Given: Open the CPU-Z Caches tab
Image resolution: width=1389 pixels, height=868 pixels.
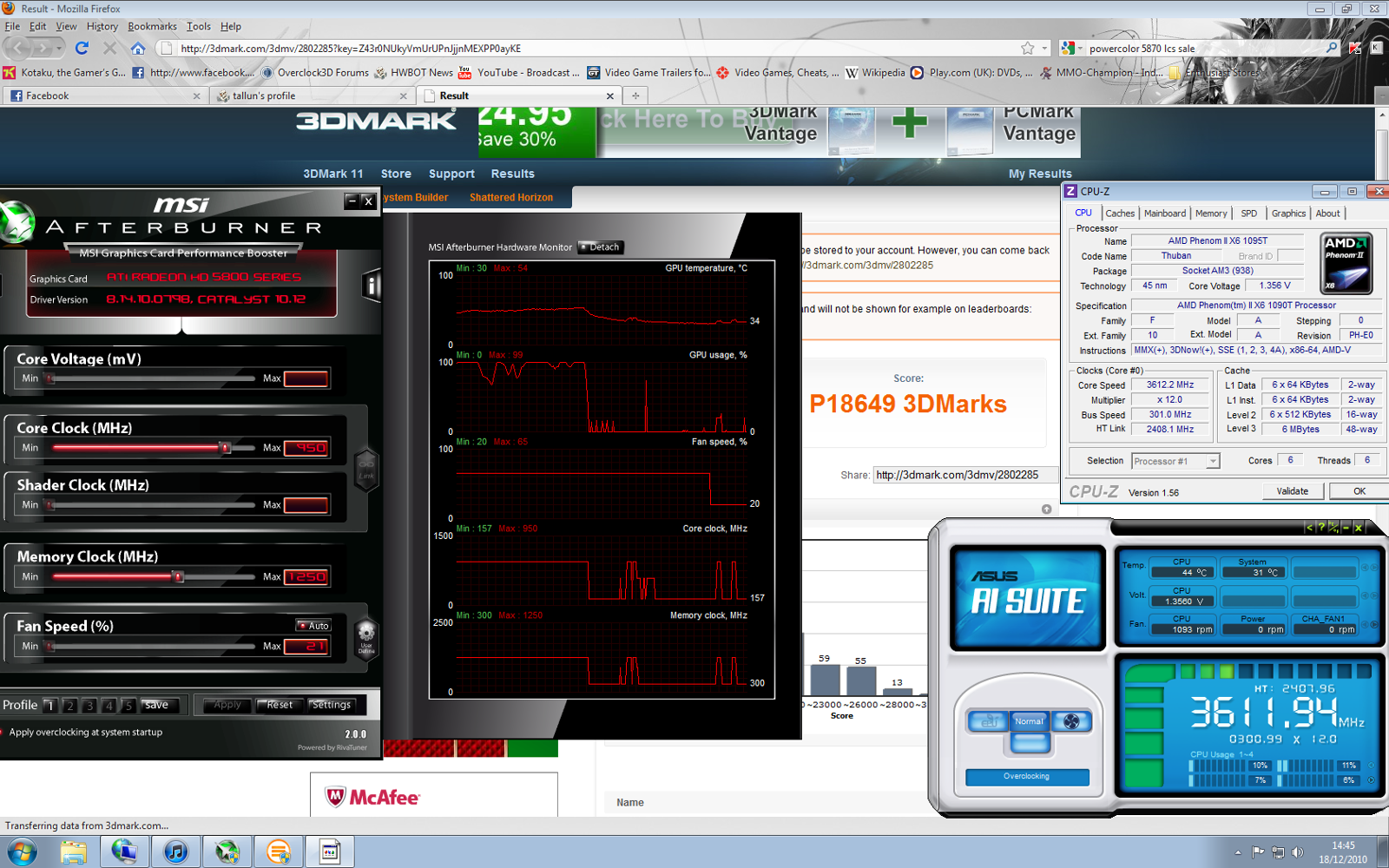Looking at the screenshot, I should coord(1120,214).
